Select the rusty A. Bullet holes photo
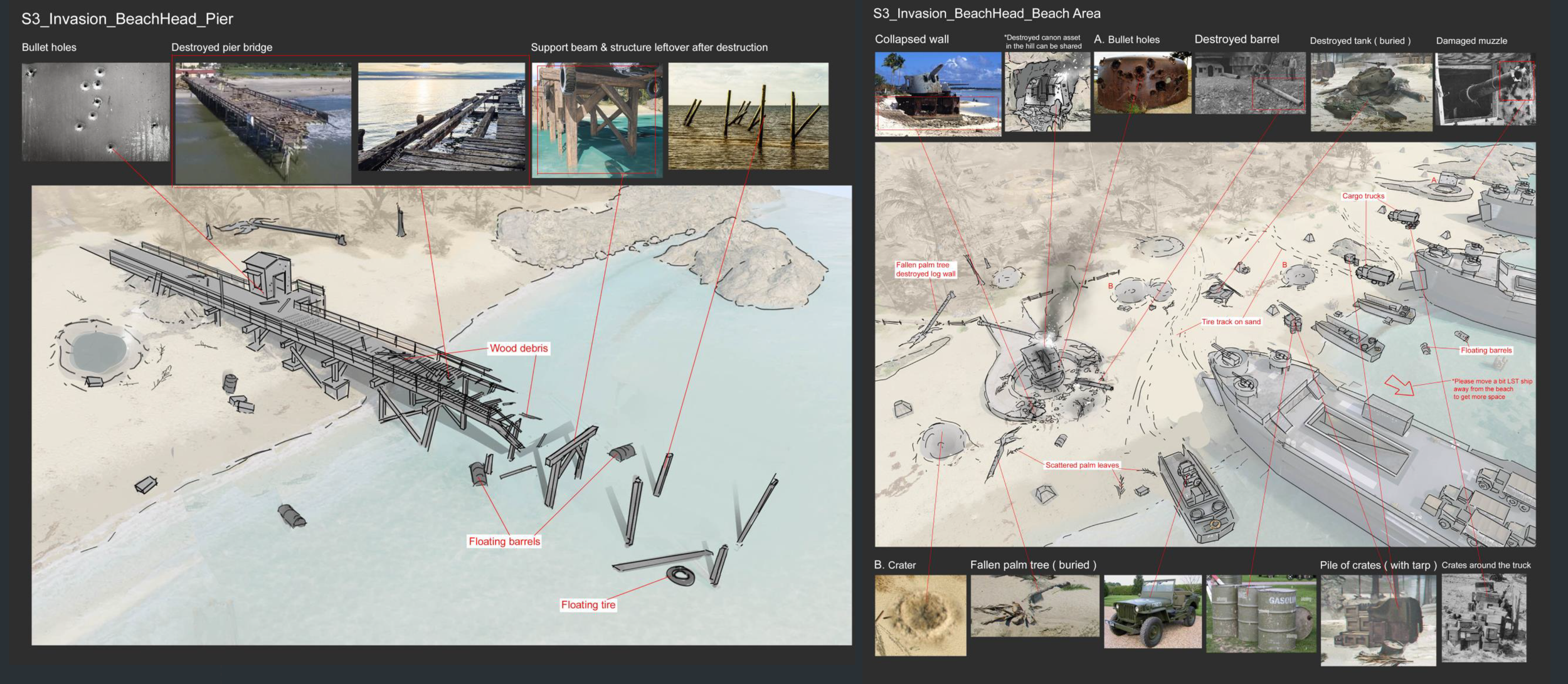The image size is (1568, 684). point(1142,83)
